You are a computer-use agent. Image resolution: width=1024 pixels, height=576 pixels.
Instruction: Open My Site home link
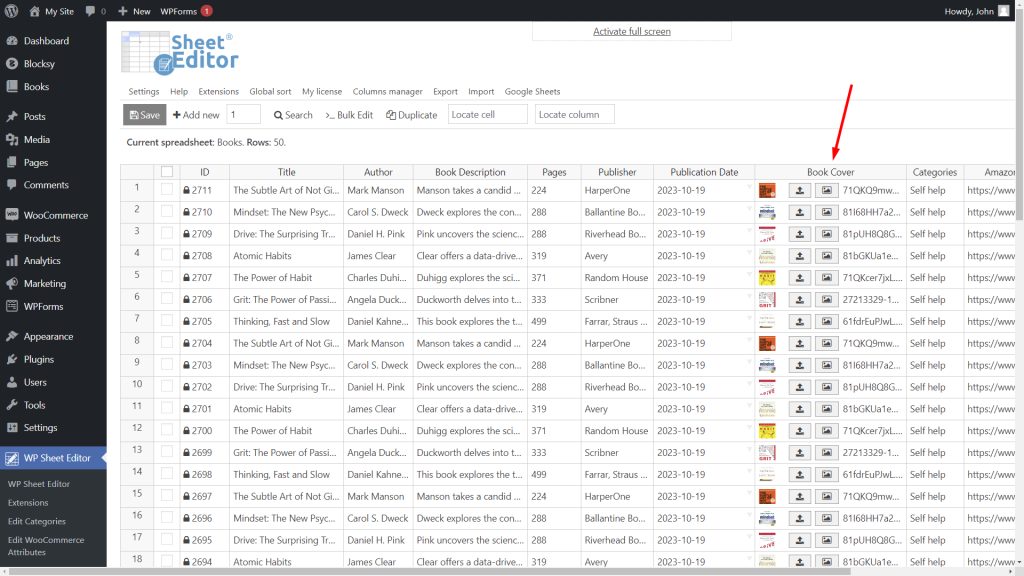(52, 11)
